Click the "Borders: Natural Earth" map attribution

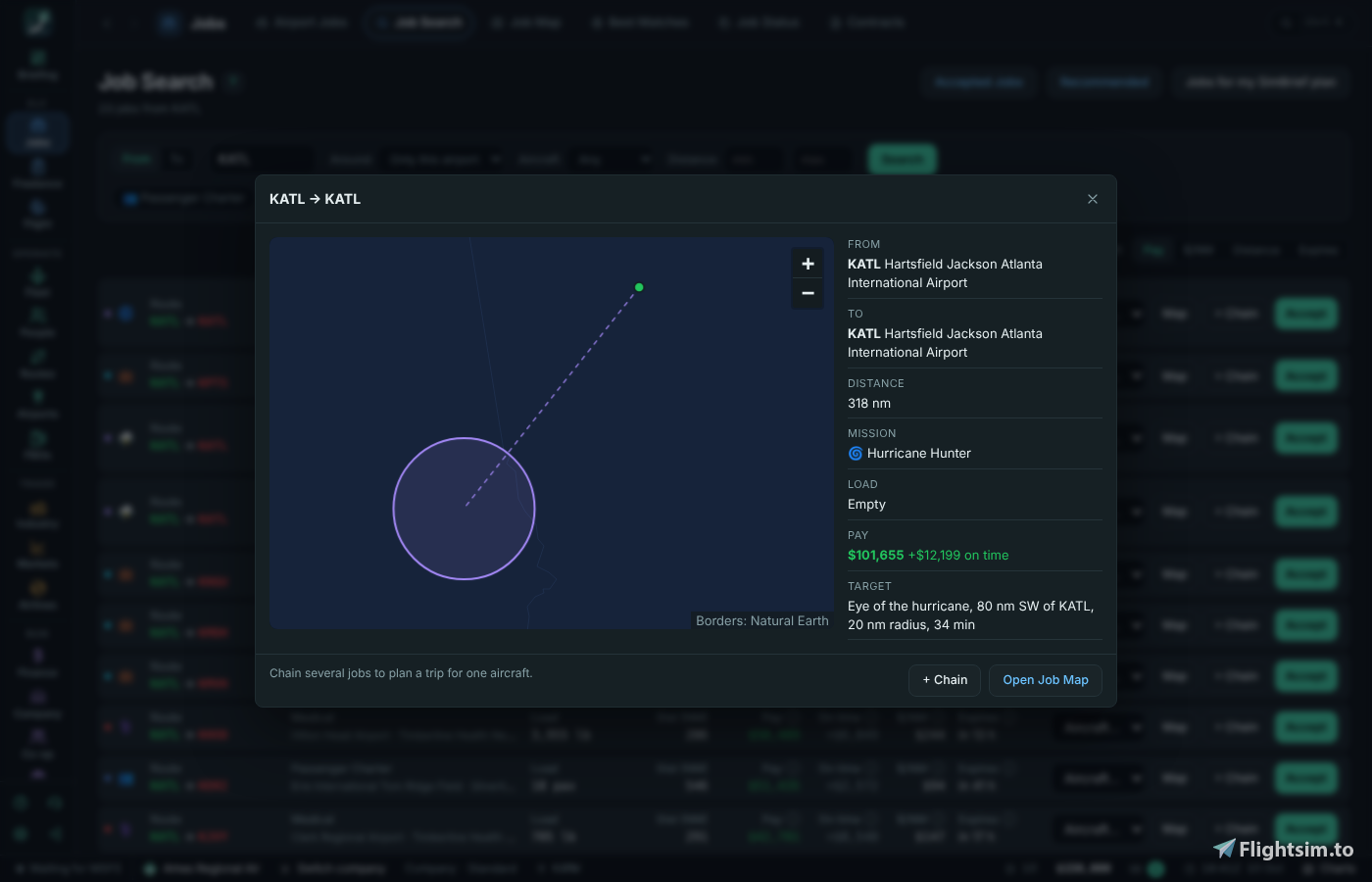tap(762, 621)
